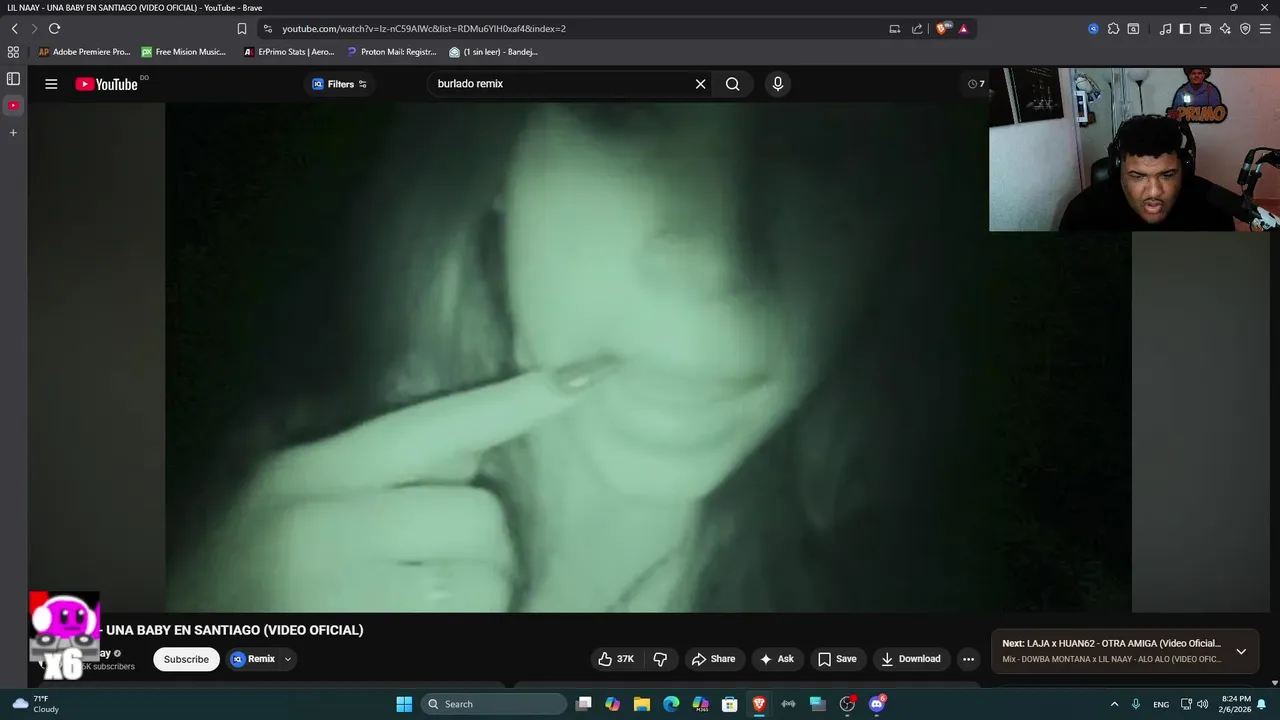Download the video
Viewport: 1280px width, 720px height.
pyautogui.click(x=911, y=659)
